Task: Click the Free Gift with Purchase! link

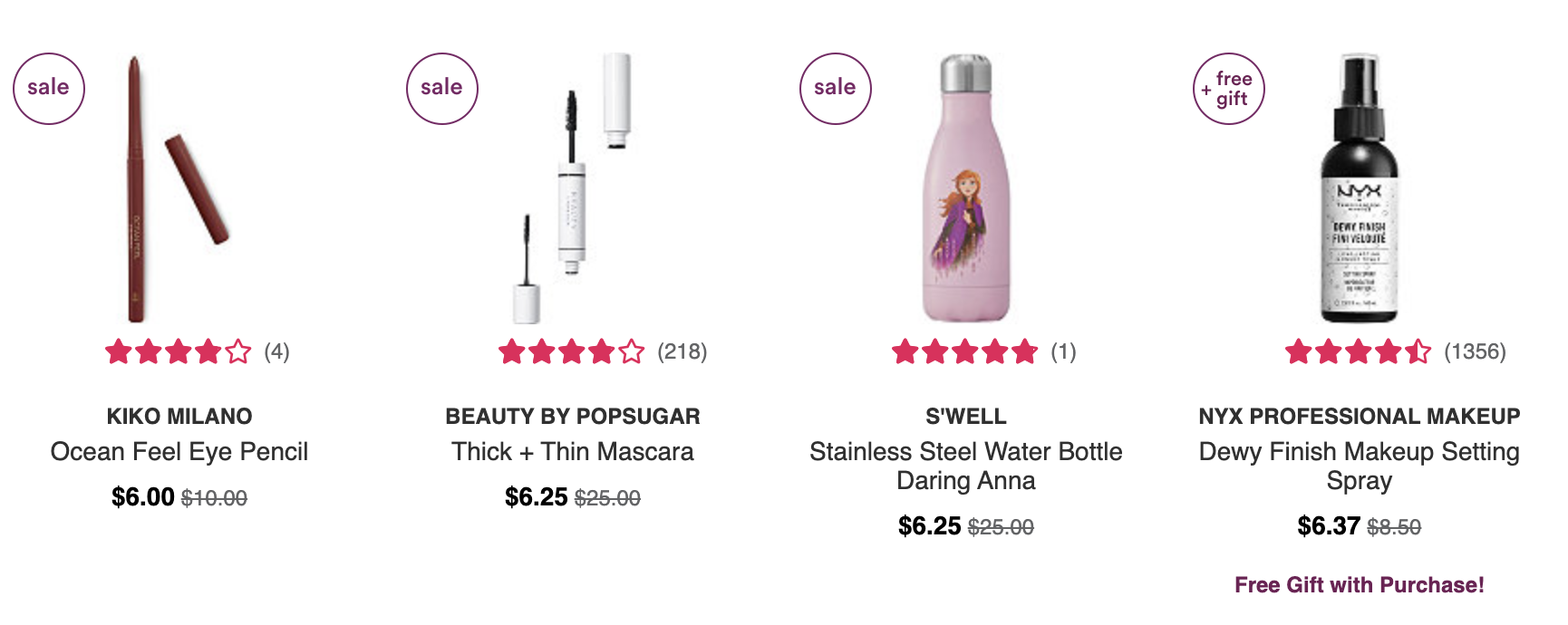Action: 1360,585
